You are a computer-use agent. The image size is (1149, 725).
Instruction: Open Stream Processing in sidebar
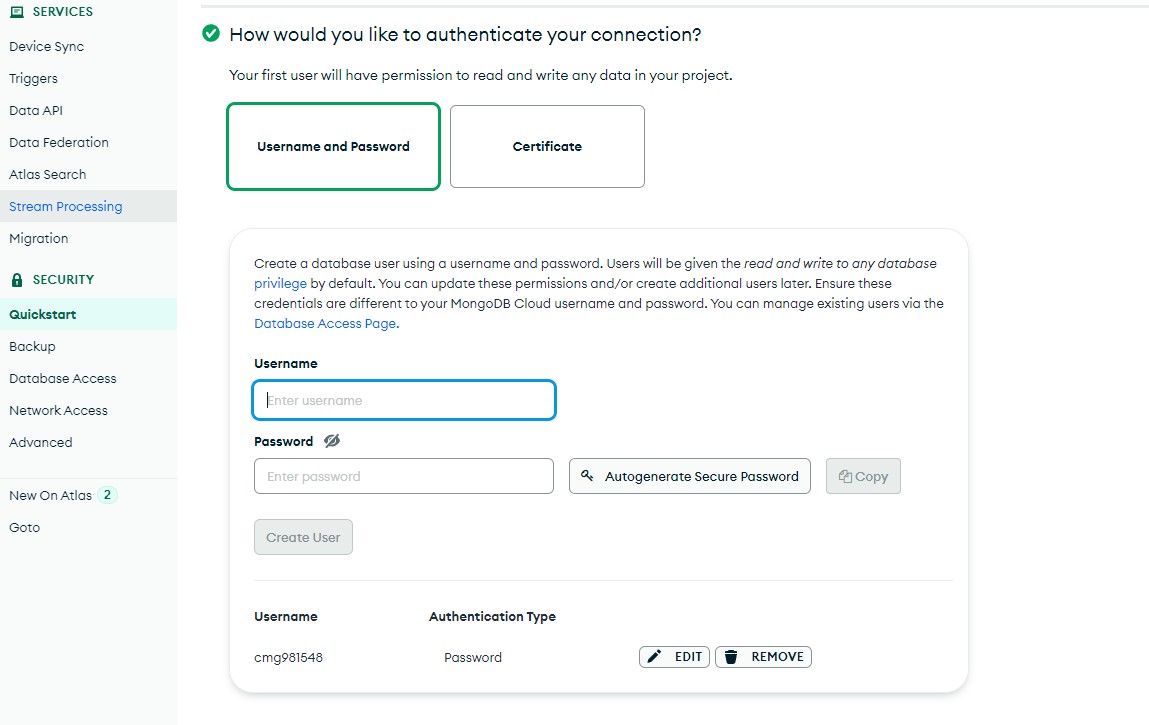pos(66,206)
